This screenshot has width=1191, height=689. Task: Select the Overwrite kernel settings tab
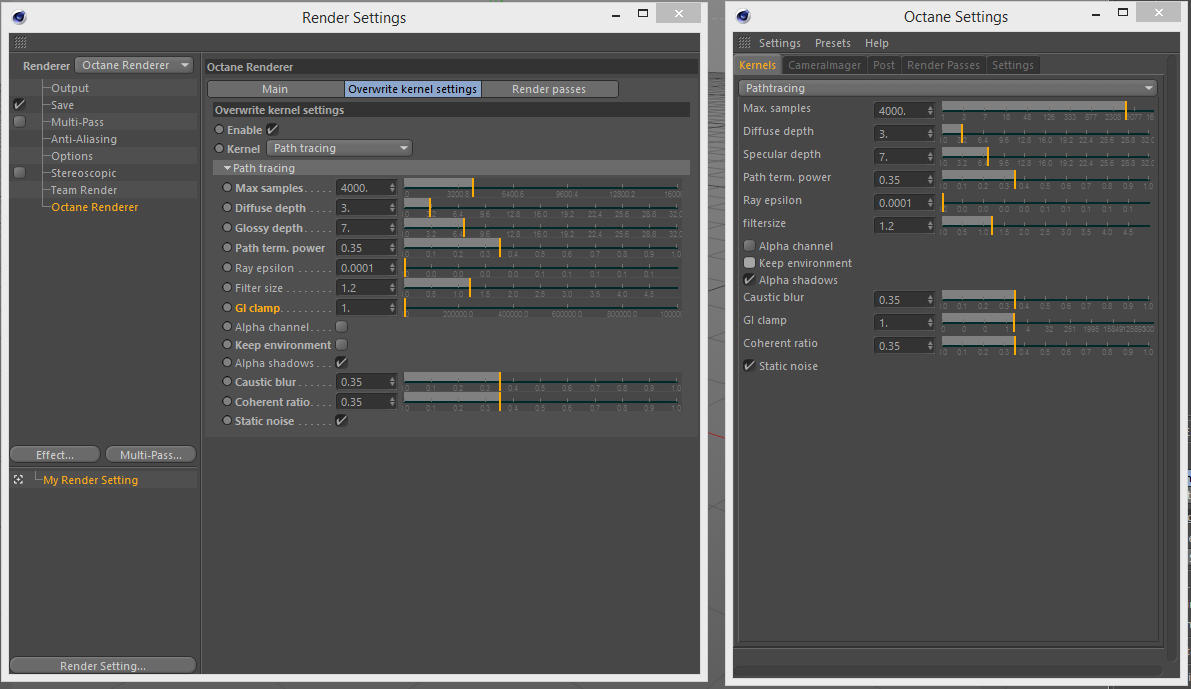coord(412,89)
